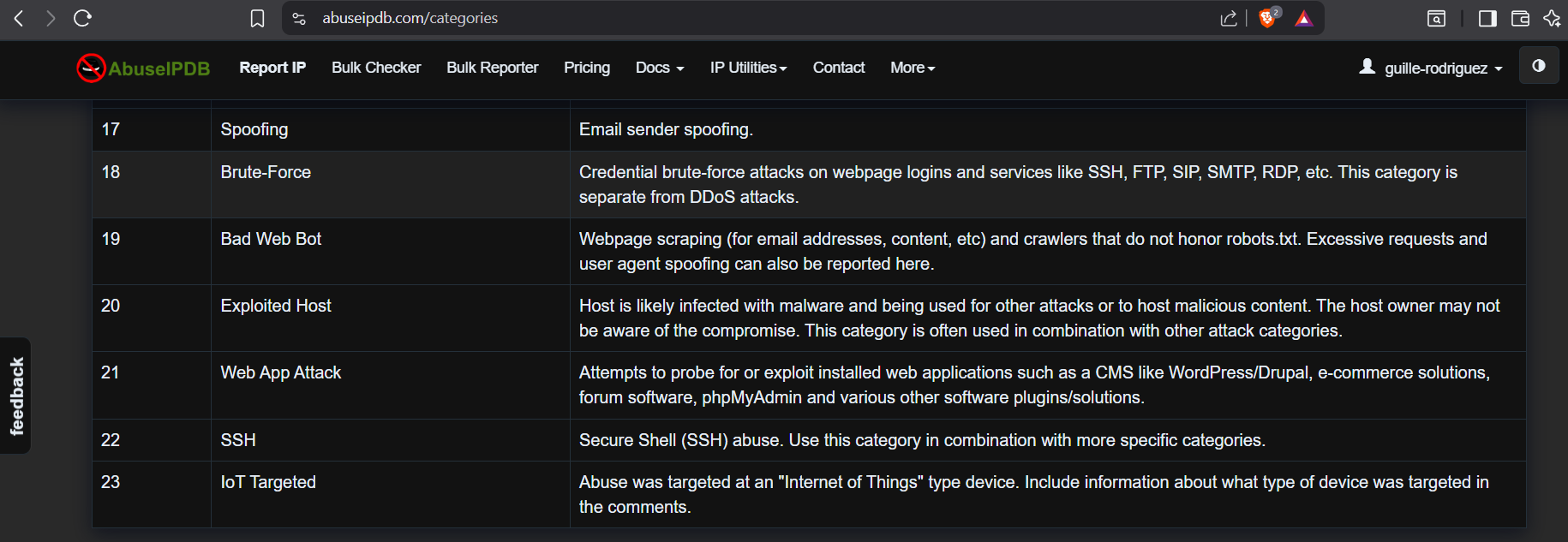The width and height of the screenshot is (1568, 542).
Task: Expand the IP Utilities dropdown
Action: coord(748,68)
